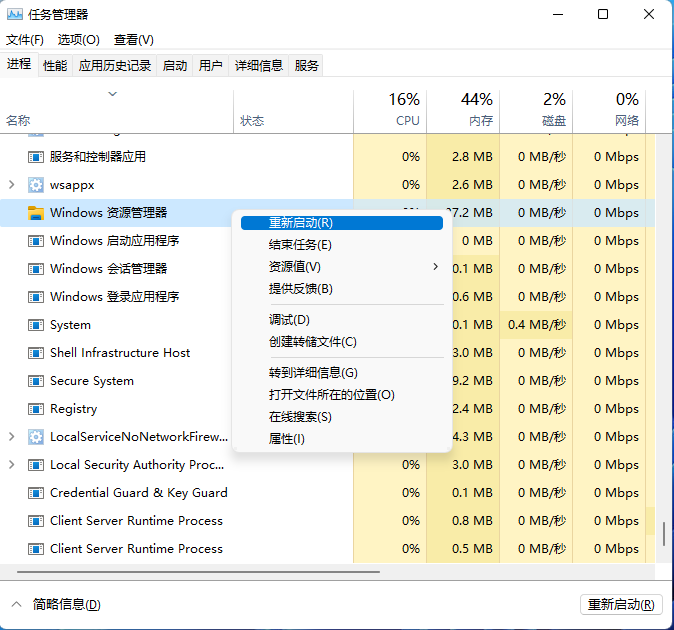Click the horizontal scrollbar thumb
674x630 pixels.
(x=198, y=572)
